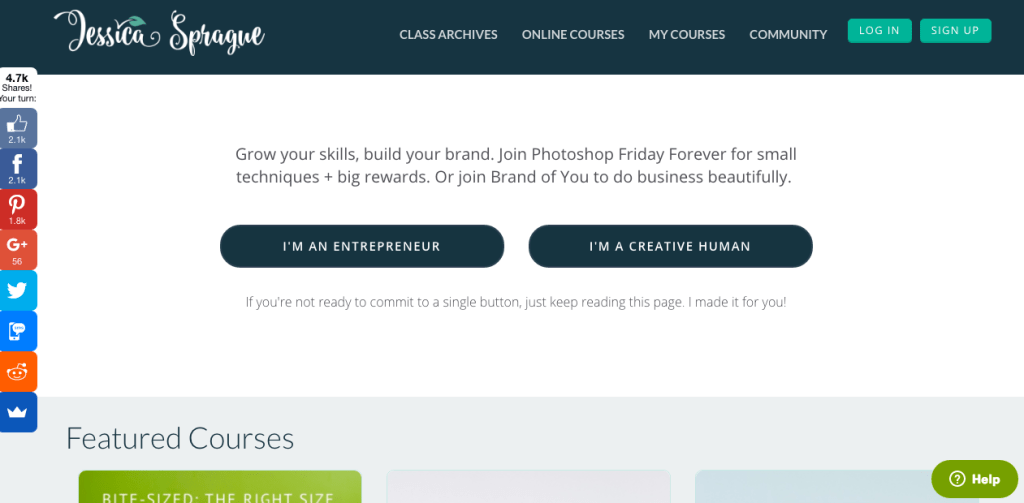This screenshot has height=503, width=1024.
Task: Select the "I'm a Creative Human" button
Action: click(x=670, y=246)
